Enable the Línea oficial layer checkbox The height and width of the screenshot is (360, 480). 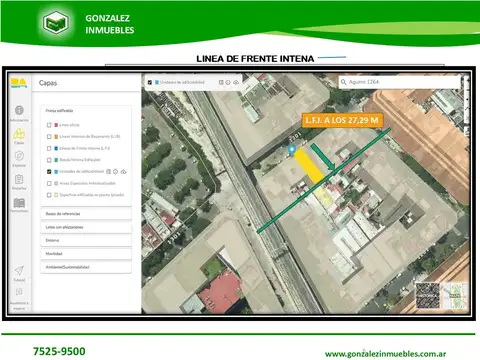tap(49, 125)
